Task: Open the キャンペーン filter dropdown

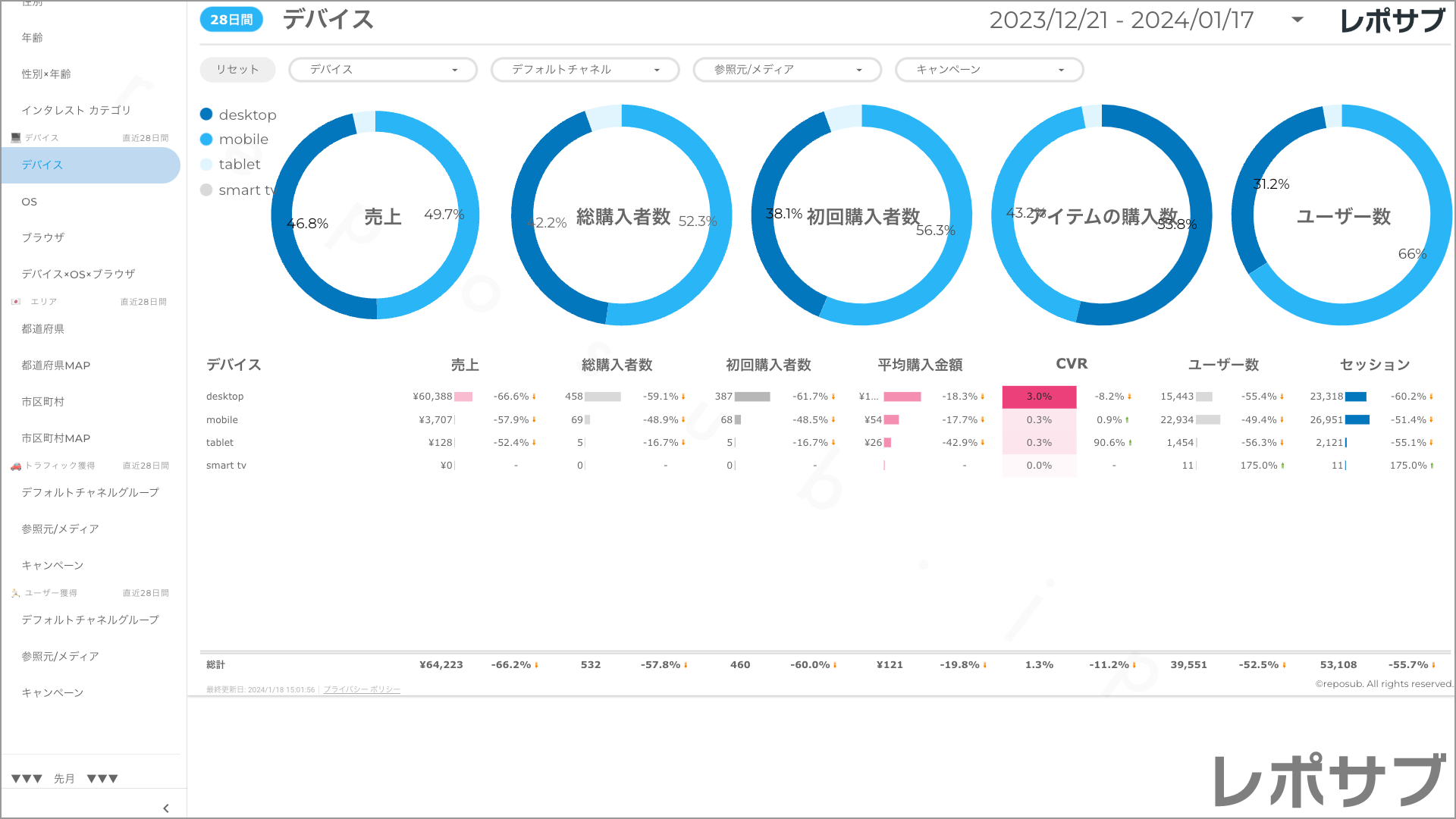Action: (989, 70)
